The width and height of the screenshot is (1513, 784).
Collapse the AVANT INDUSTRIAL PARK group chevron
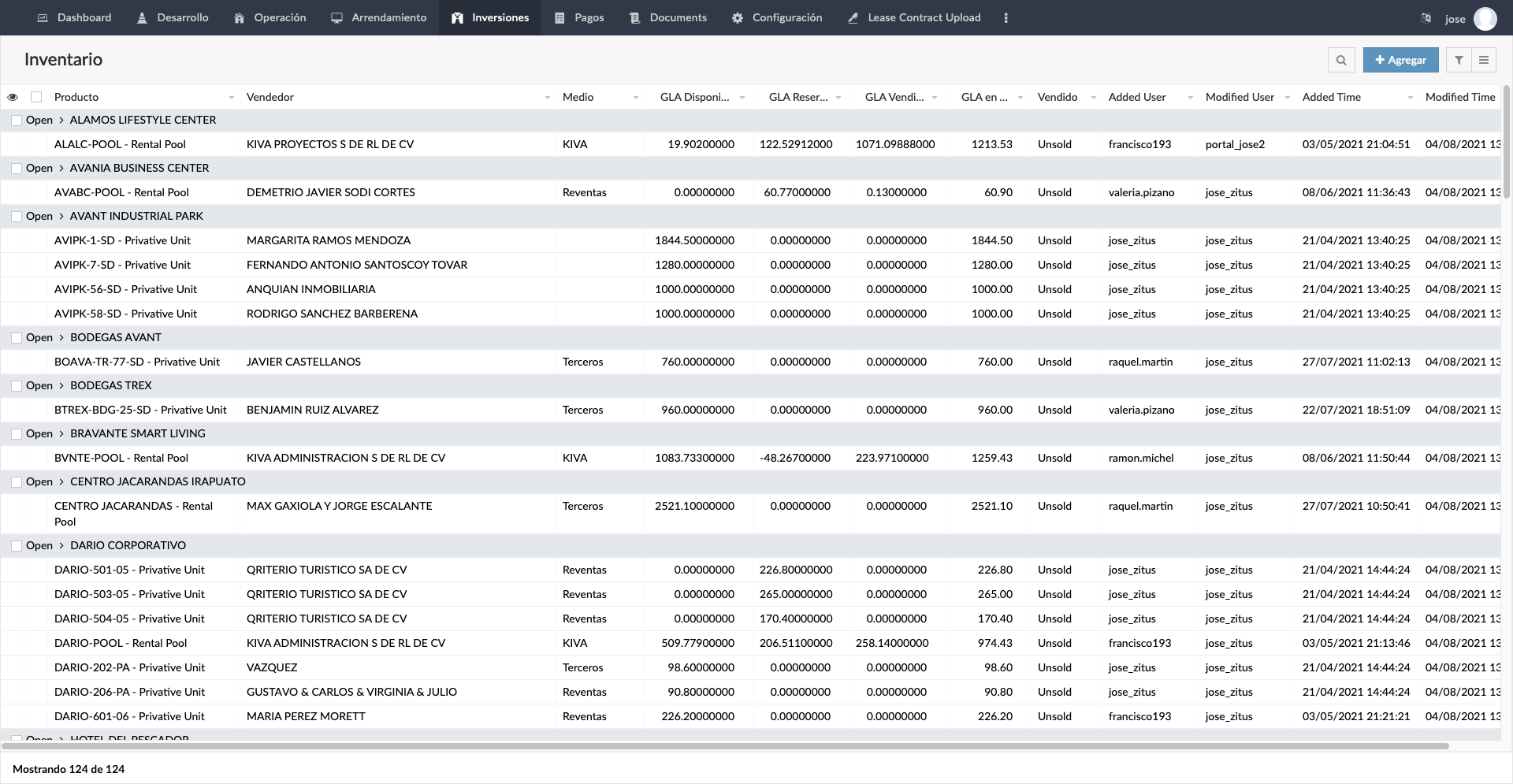pyautogui.click(x=61, y=216)
